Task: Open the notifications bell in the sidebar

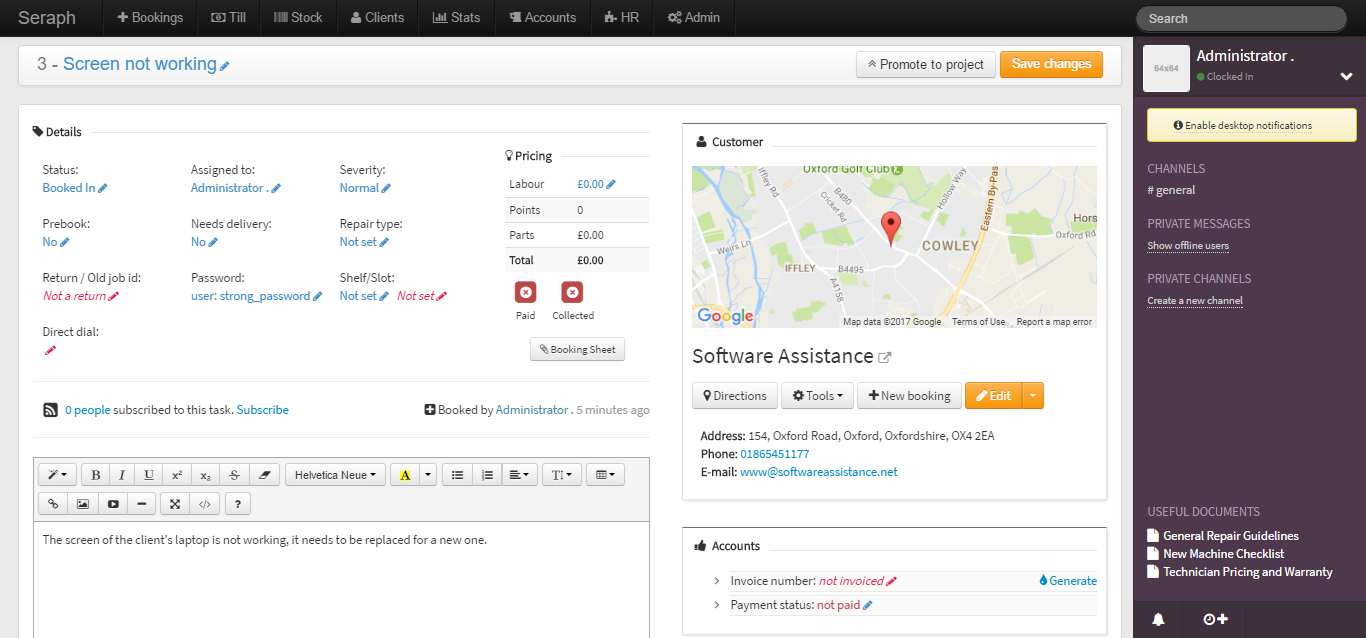Action: (1158, 619)
